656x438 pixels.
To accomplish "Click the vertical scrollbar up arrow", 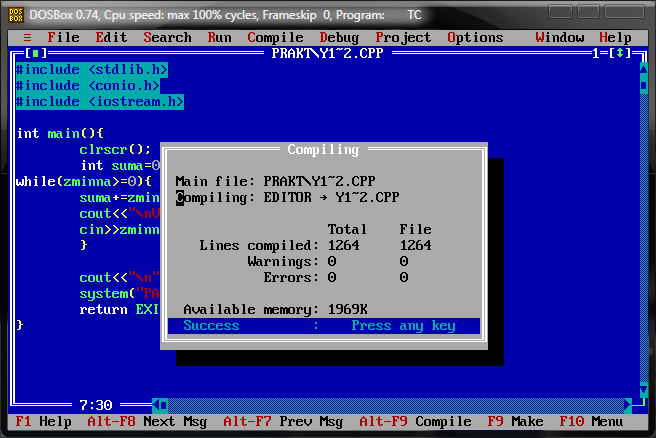I will tap(643, 69).
